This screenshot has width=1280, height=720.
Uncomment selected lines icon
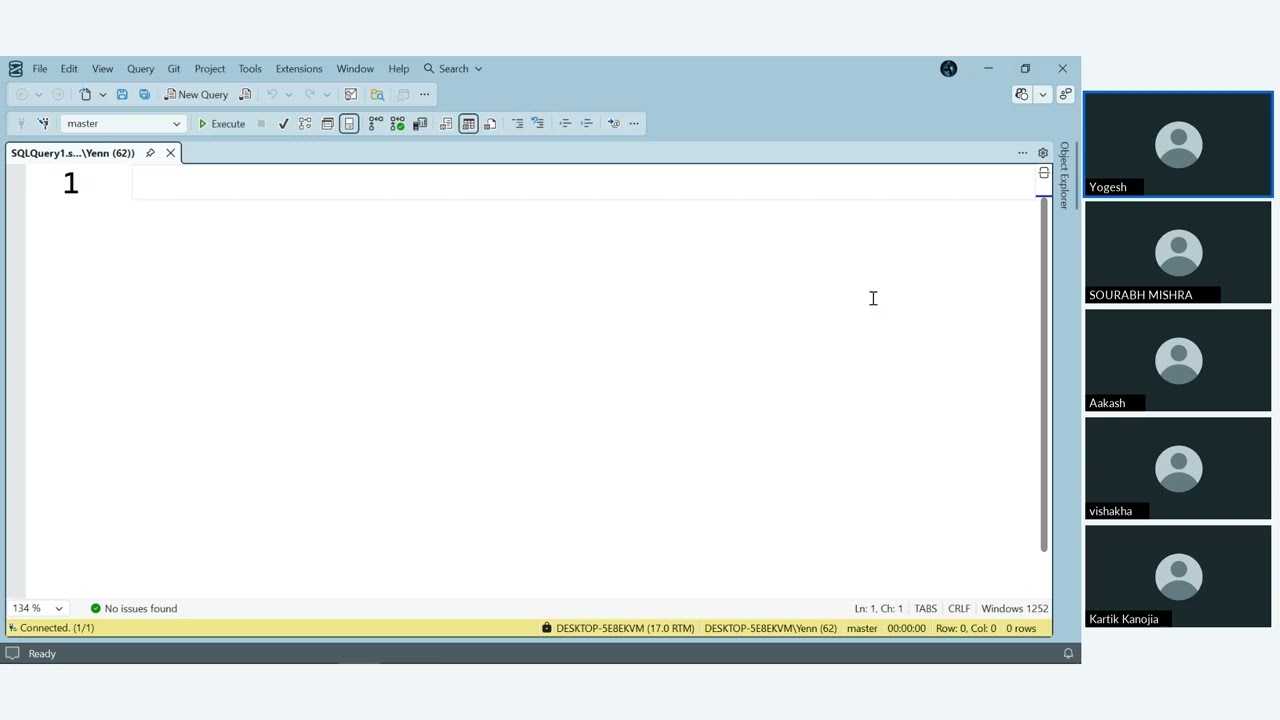[x=538, y=123]
